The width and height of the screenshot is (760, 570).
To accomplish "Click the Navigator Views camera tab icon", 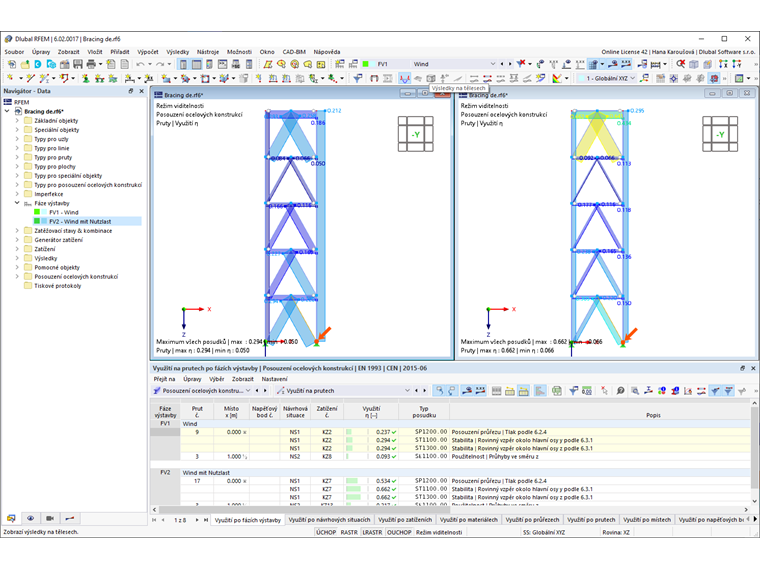I will point(50,518).
